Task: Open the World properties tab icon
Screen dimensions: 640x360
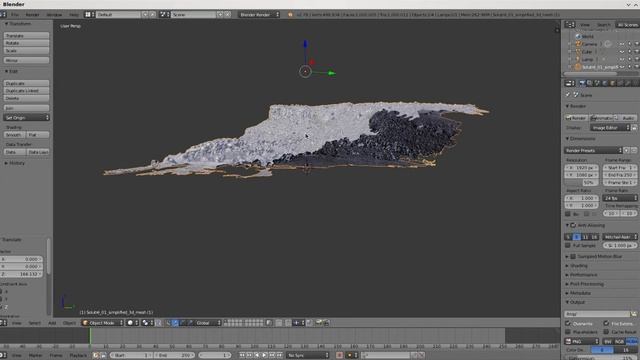Action: click(x=605, y=83)
